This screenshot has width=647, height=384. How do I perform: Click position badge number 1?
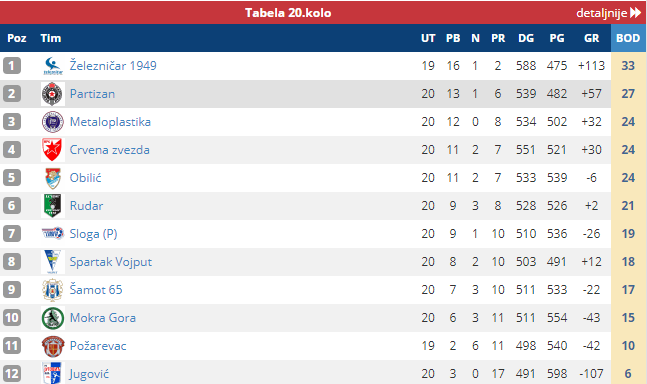point(12,66)
